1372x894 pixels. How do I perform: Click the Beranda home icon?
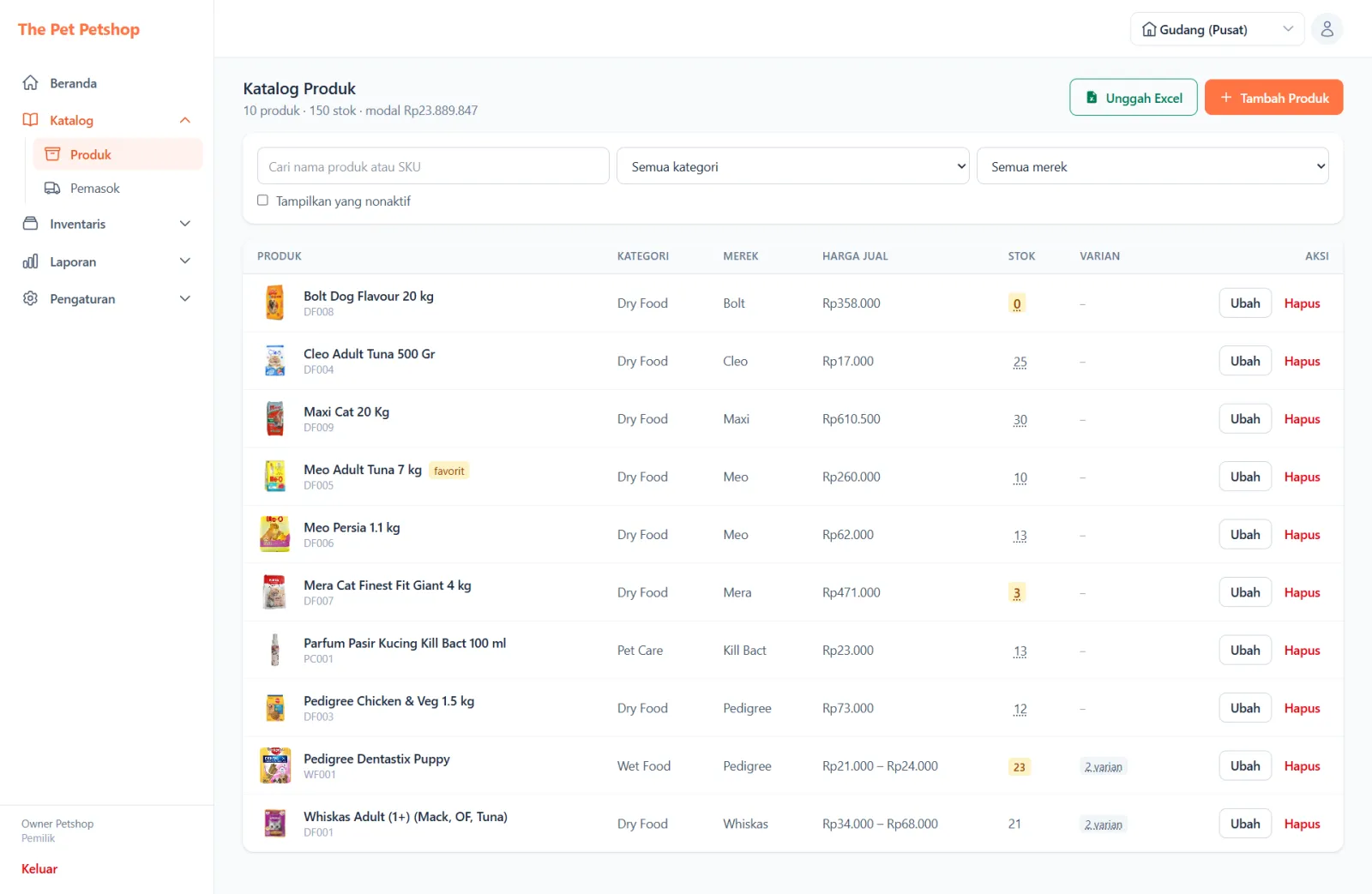click(30, 83)
